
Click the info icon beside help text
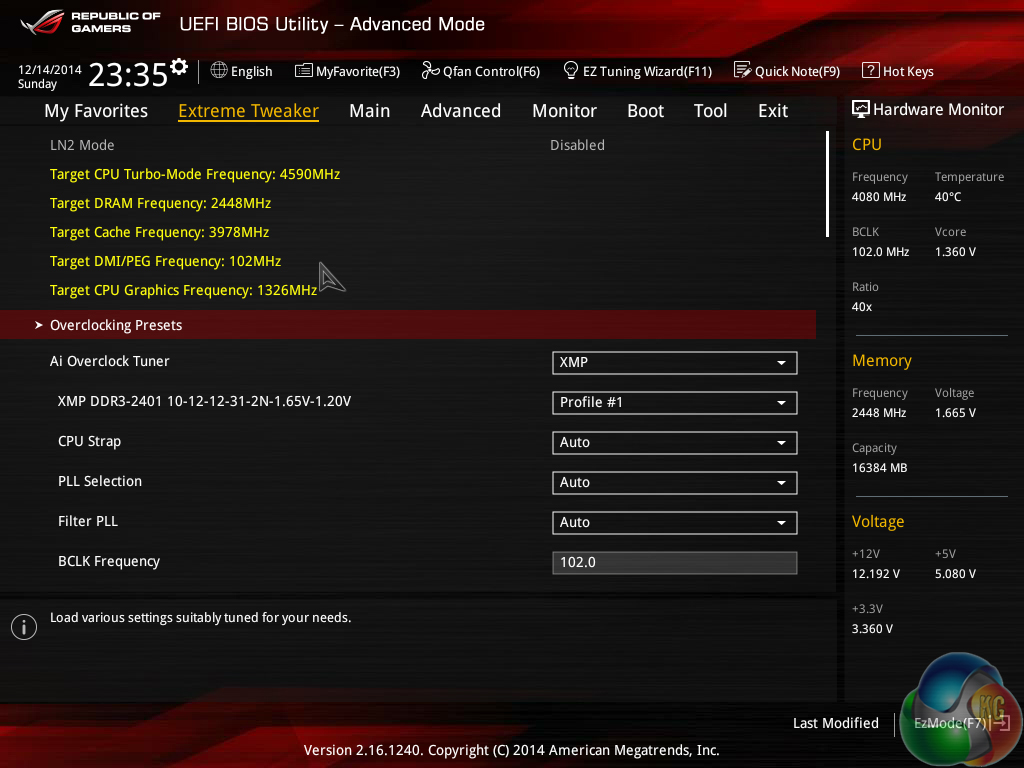[x=24, y=627]
